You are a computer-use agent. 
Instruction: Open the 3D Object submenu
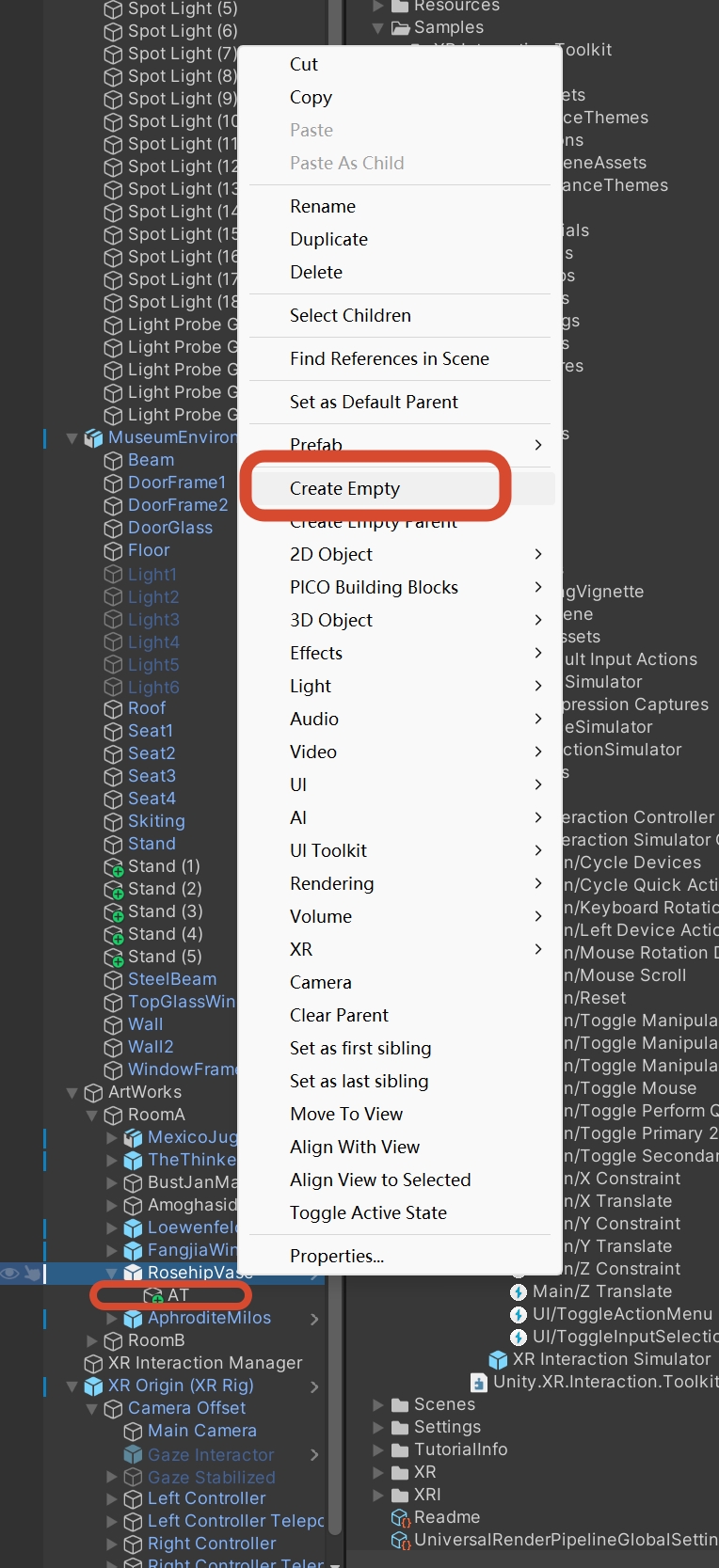pos(399,620)
